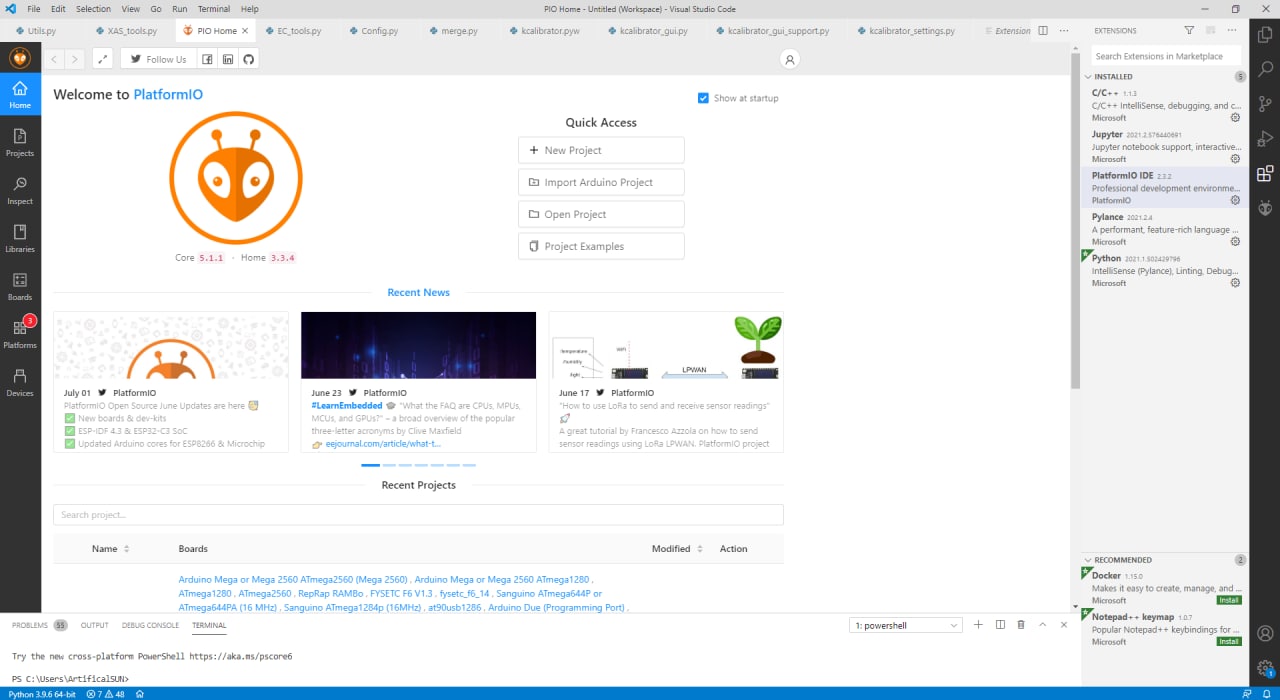Install the Docker extension
1280x700 pixels.
coord(1229,600)
